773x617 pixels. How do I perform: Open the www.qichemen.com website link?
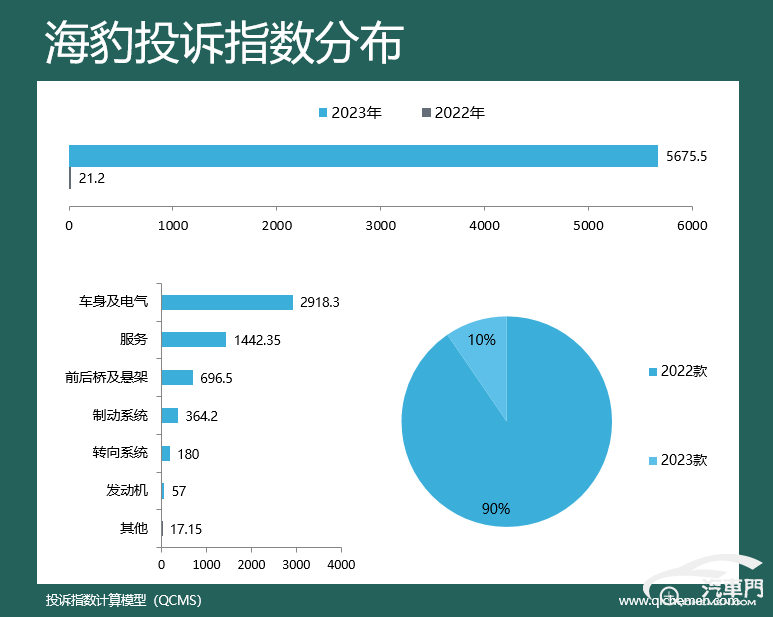coord(687,601)
